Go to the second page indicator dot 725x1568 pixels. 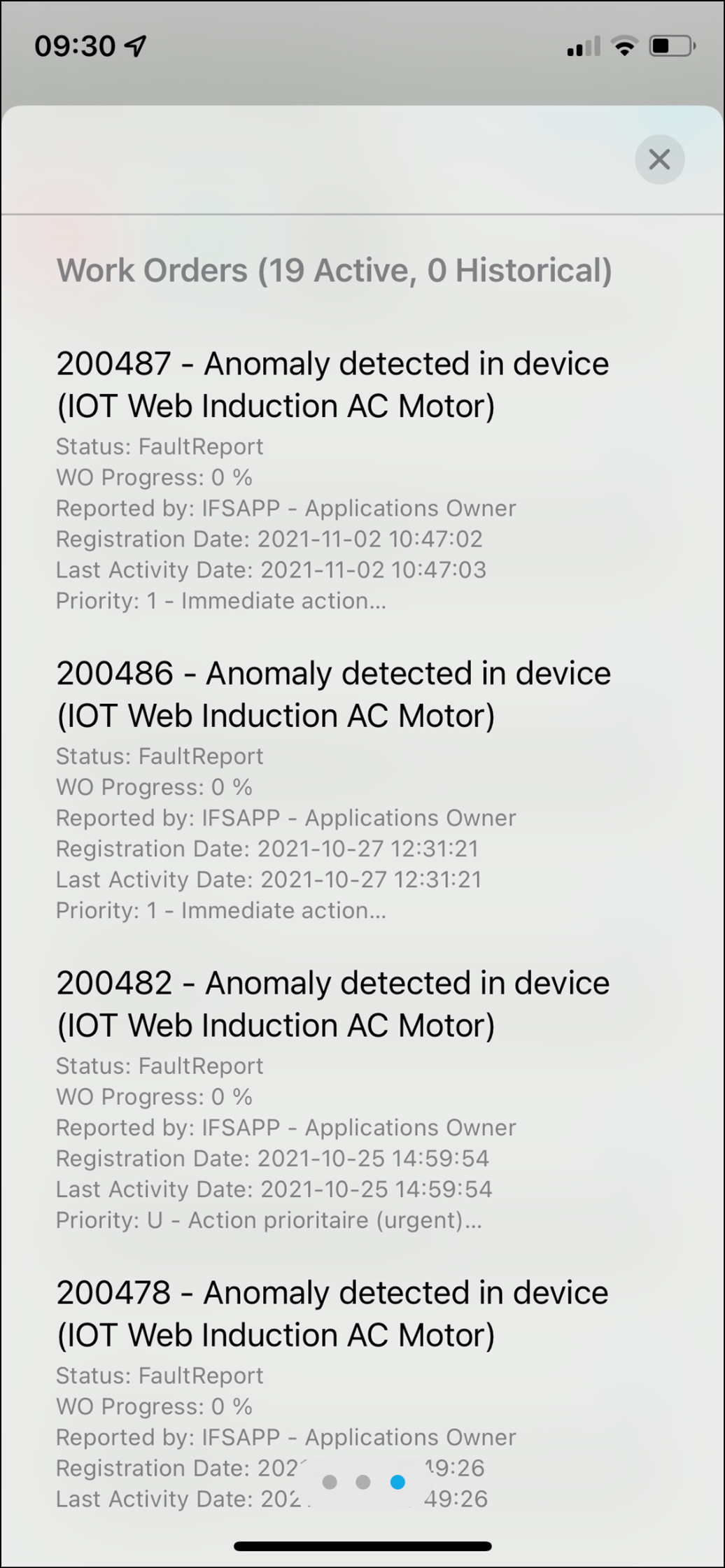tap(363, 1482)
